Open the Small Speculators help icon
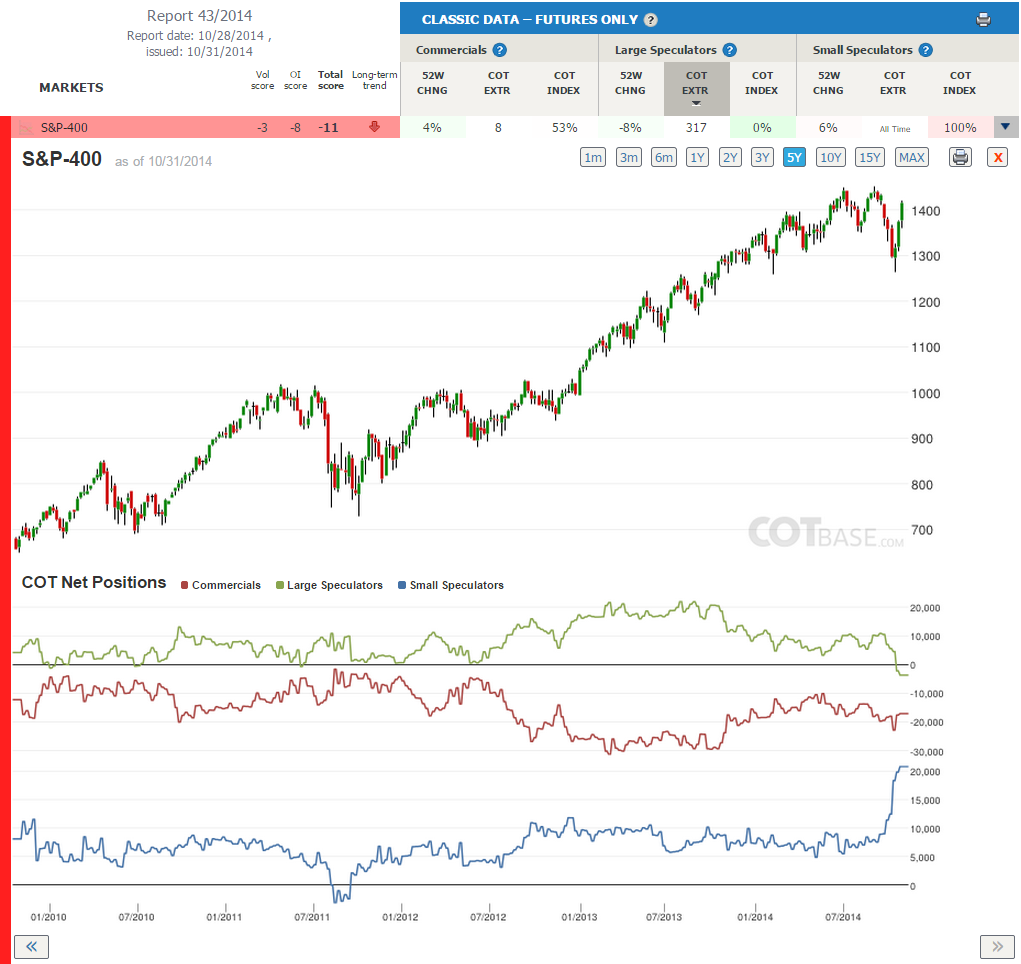Viewport: 1021px width, 964px height. pyautogui.click(x=926, y=50)
